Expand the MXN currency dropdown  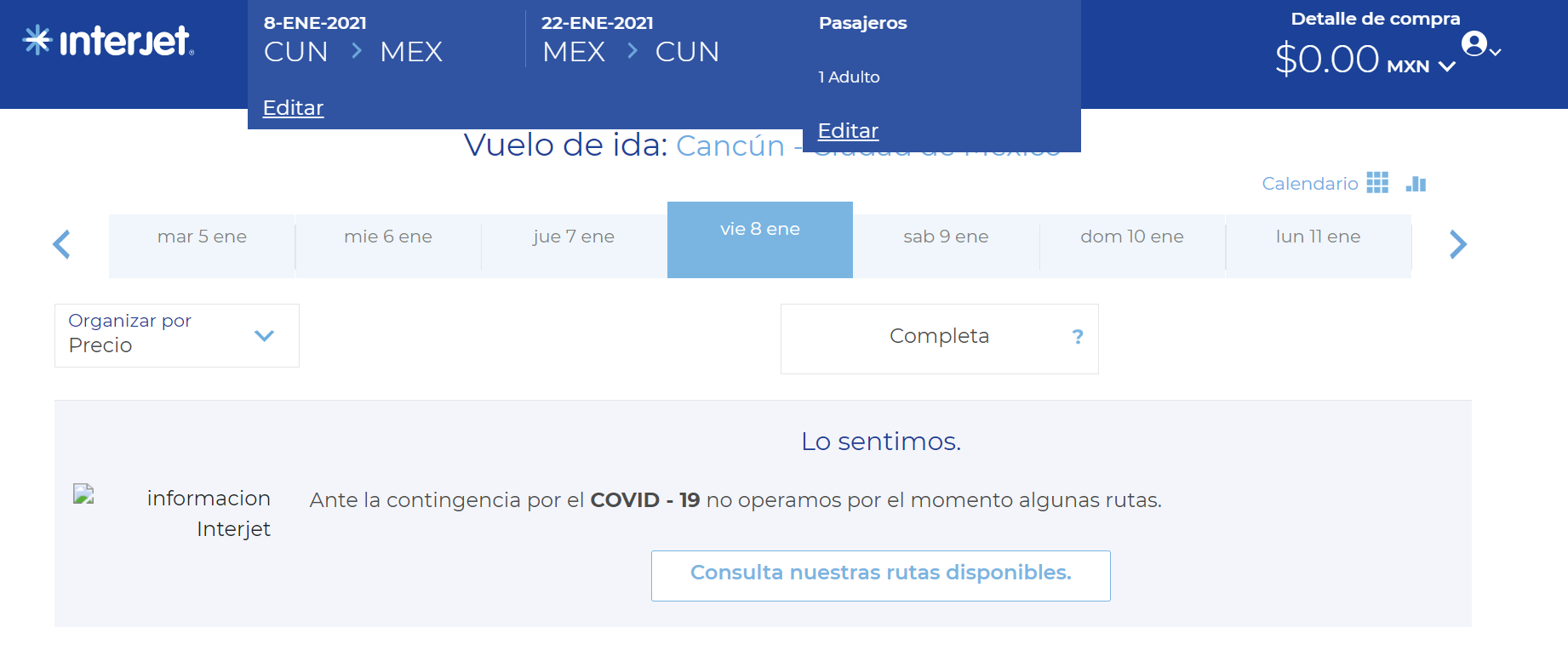(x=1447, y=66)
